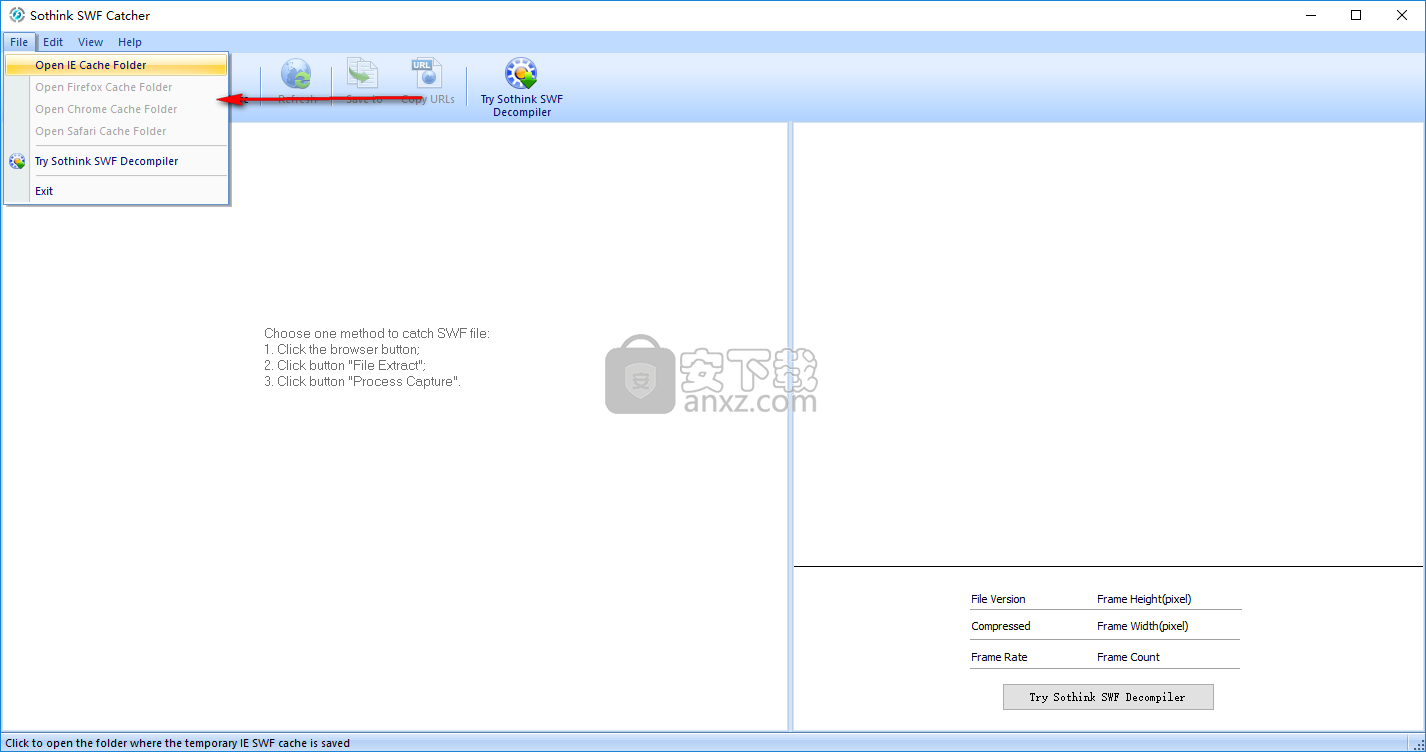The height and width of the screenshot is (752, 1426).
Task: Select Open Safari Cache Folder menu entry
Action: [116, 131]
